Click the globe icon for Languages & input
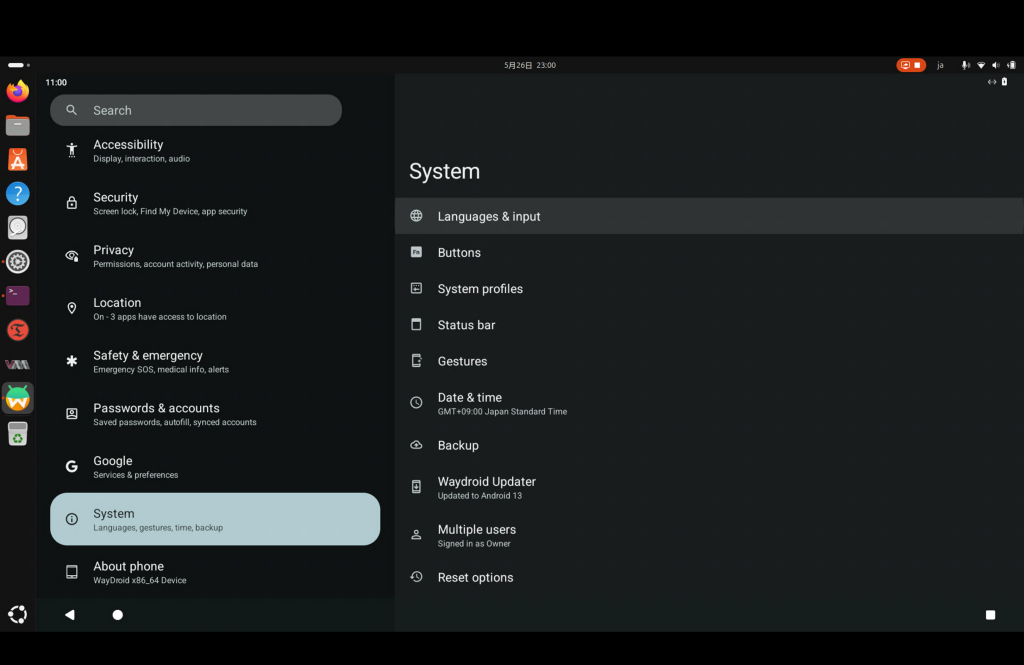The height and width of the screenshot is (665, 1024). (x=416, y=216)
